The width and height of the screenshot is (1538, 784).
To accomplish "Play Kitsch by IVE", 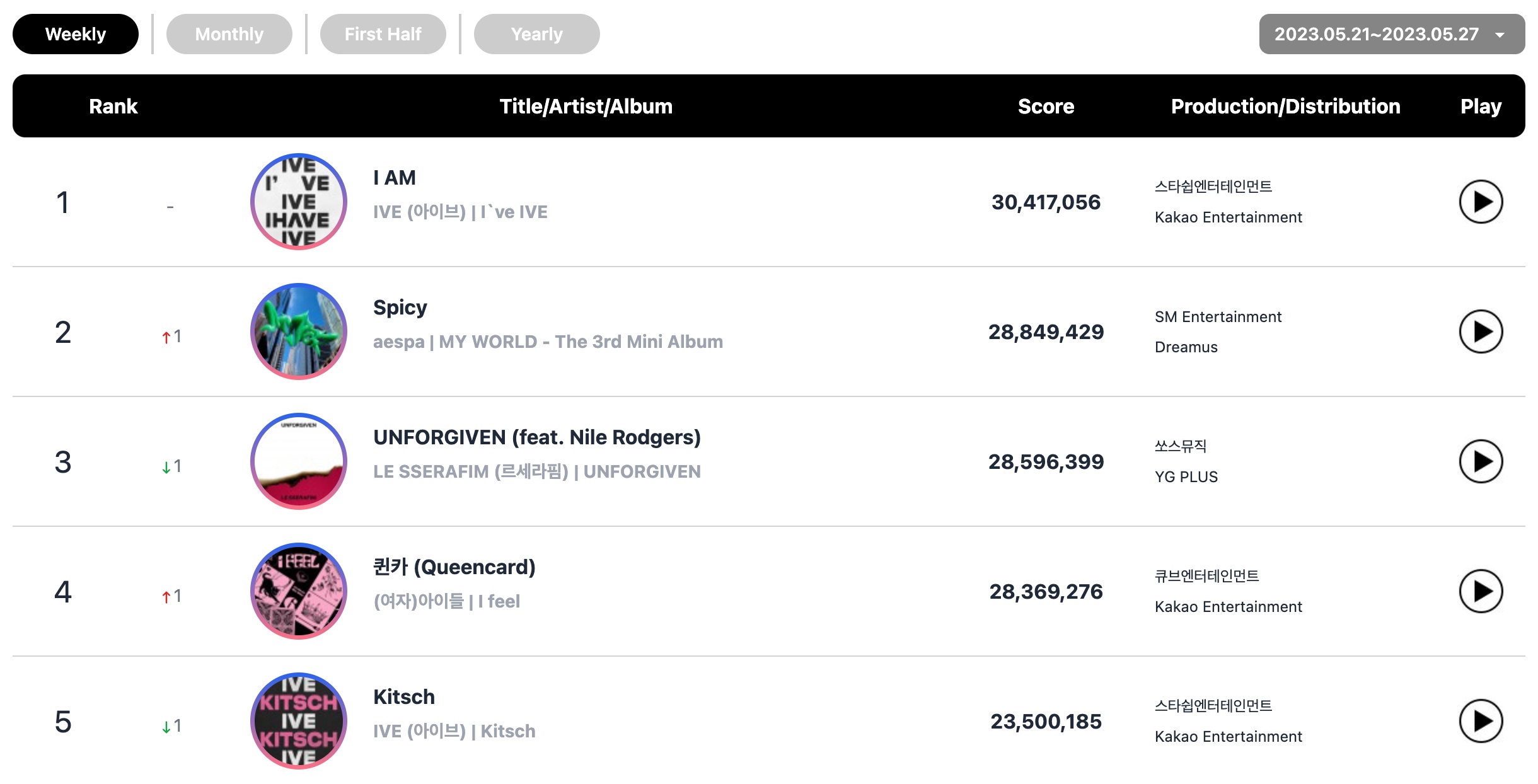I will [1481, 721].
